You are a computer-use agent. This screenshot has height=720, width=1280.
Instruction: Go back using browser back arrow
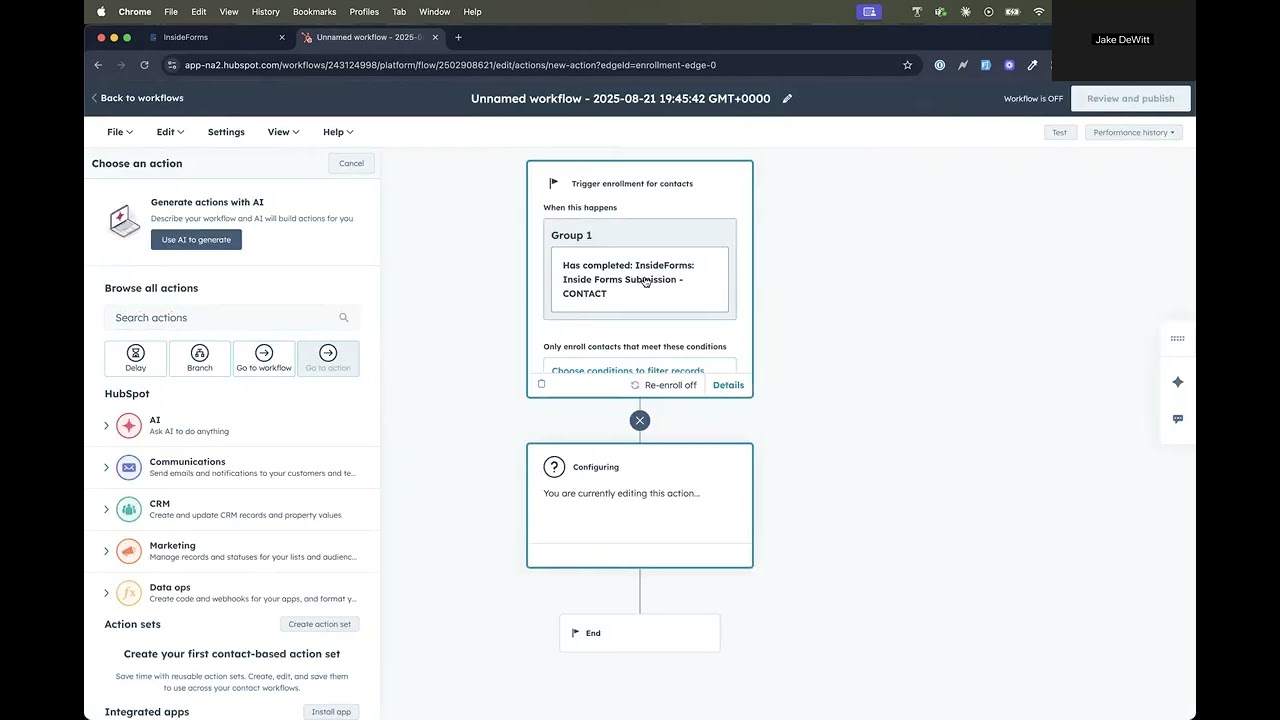point(98,65)
